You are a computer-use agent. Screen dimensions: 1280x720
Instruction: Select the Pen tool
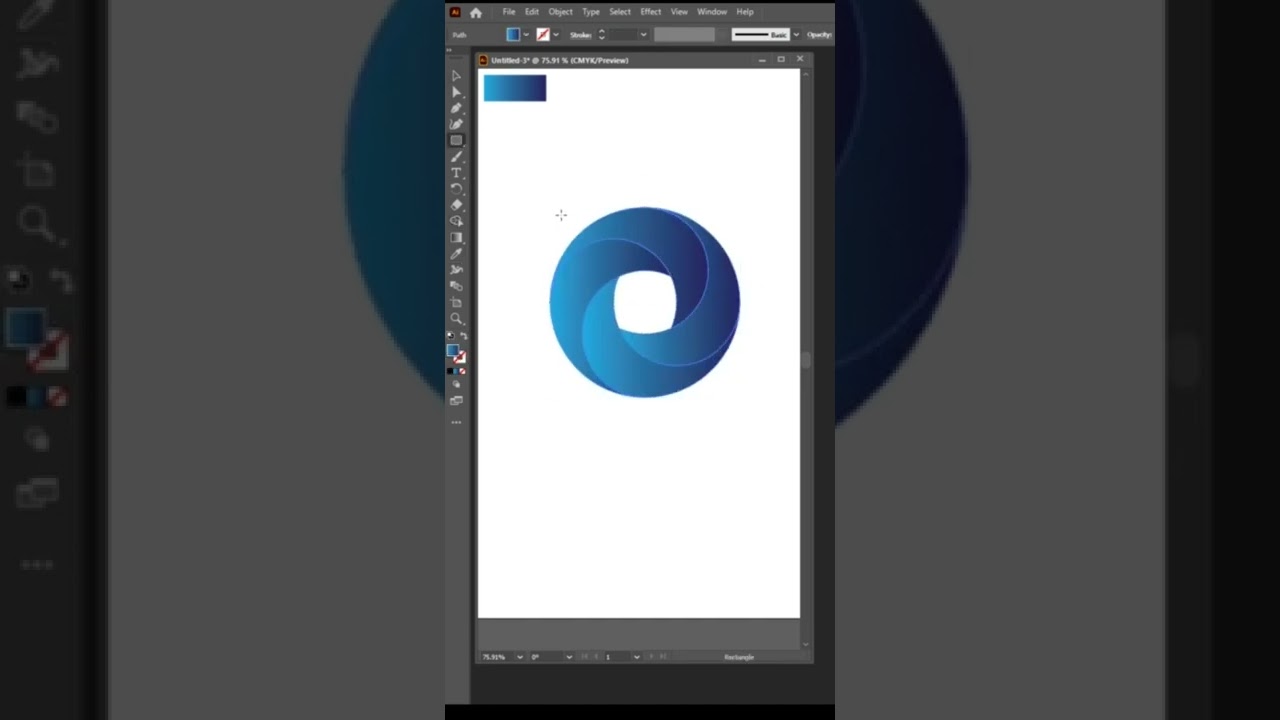click(456, 108)
